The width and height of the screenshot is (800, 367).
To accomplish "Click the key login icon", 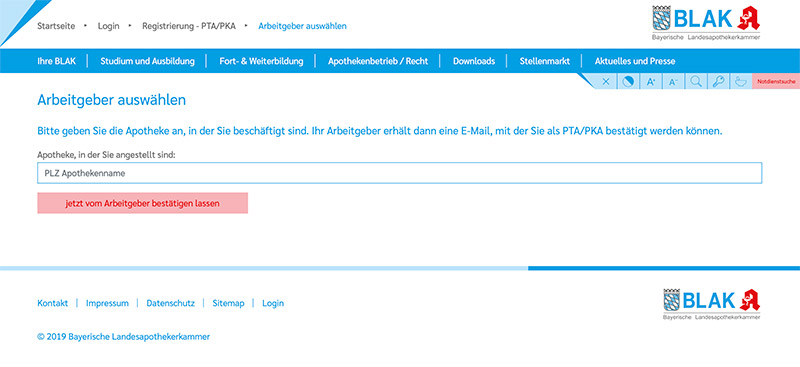I will pos(718,81).
